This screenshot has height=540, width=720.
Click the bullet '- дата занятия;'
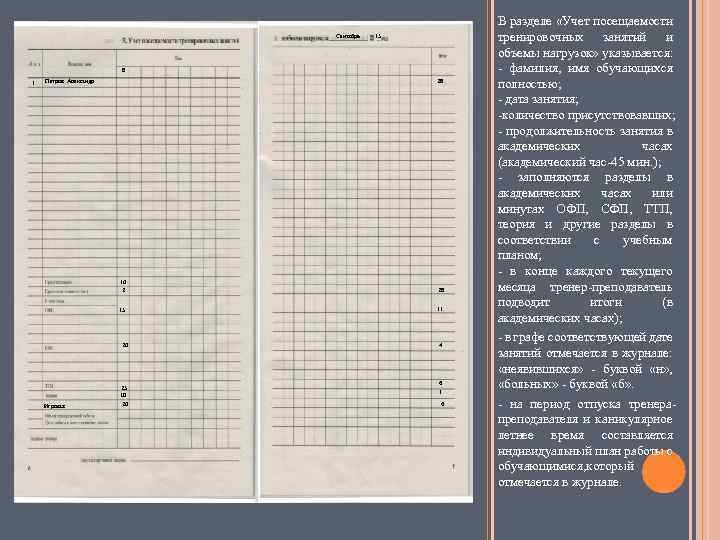pyautogui.click(x=538, y=100)
